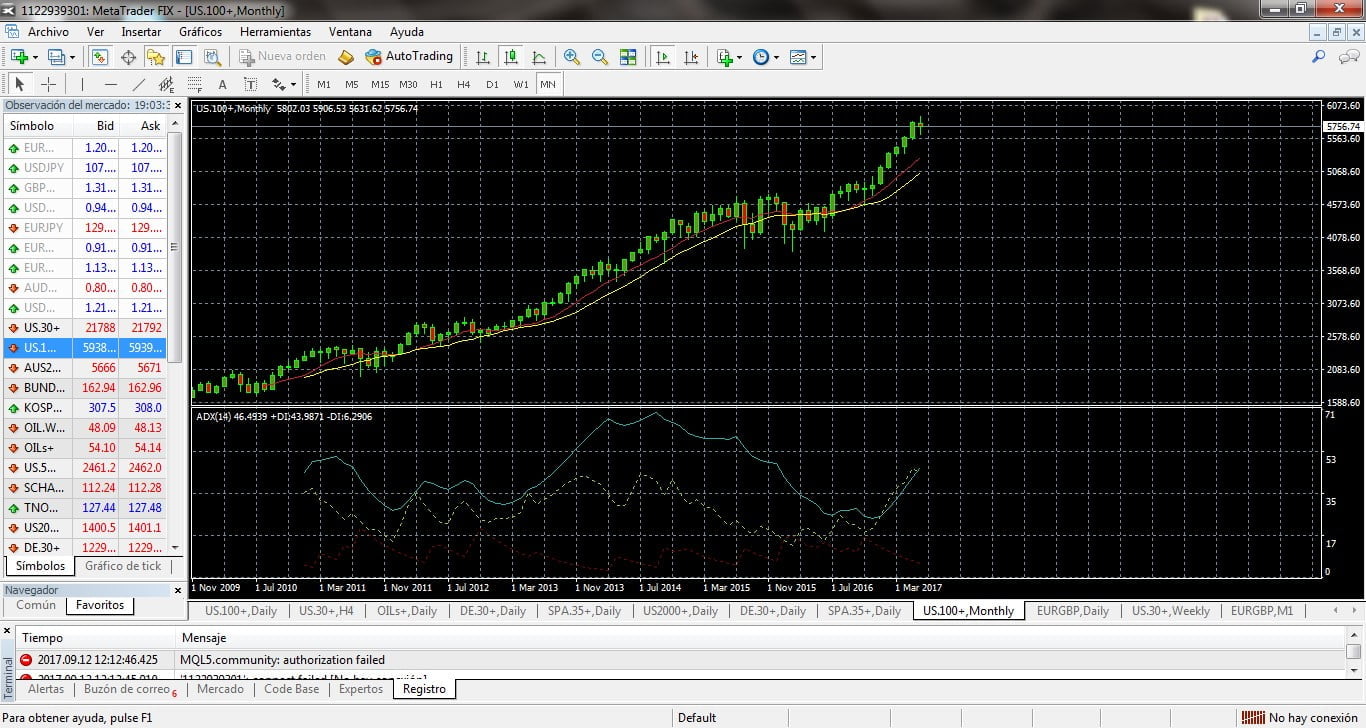Open the indicators list dropdown arrow

[739, 58]
